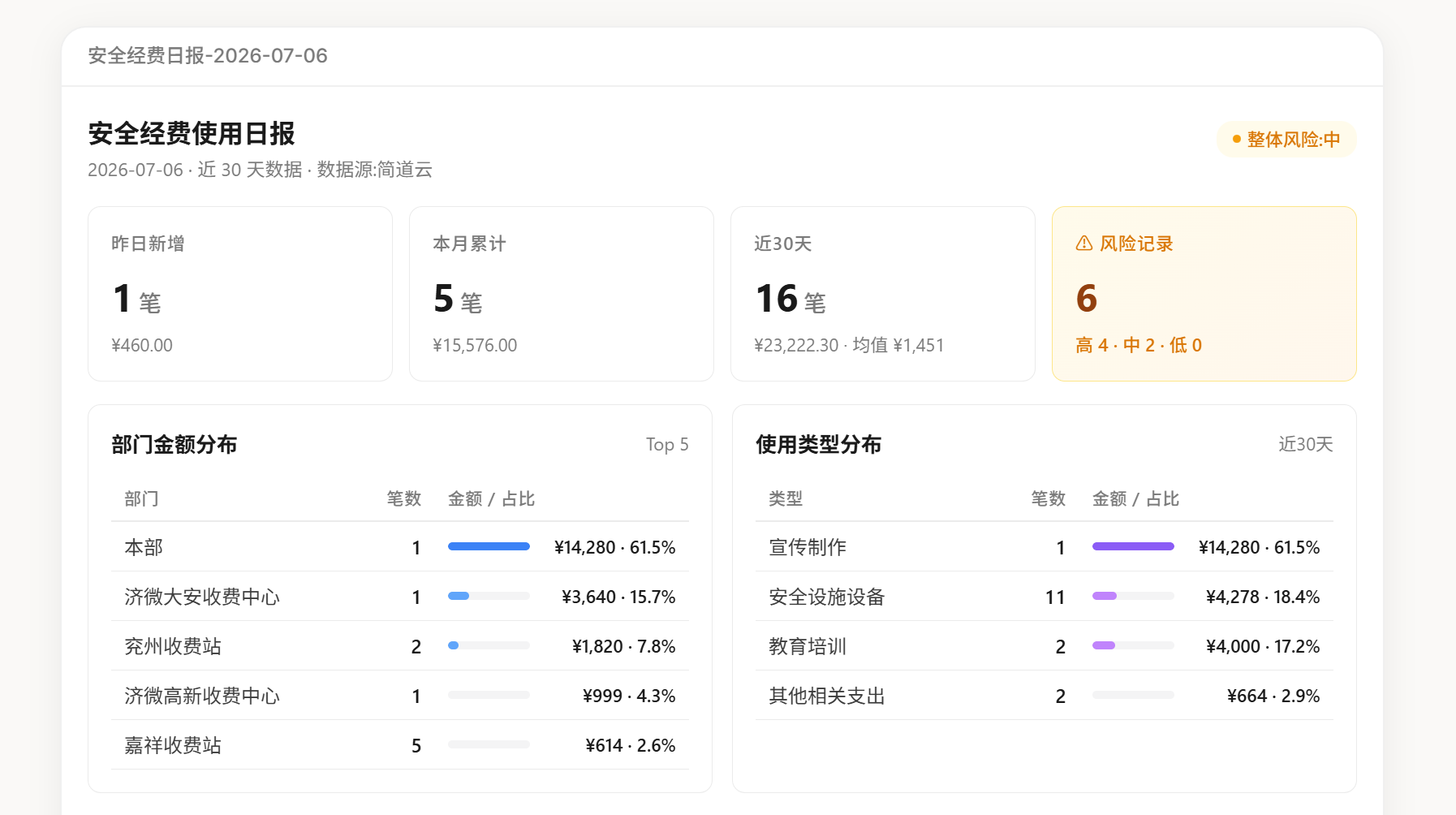This screenshot has height=815, width=1456.
Task: Click the 安全经费使用日报 main heading
Action: point(192,133)
